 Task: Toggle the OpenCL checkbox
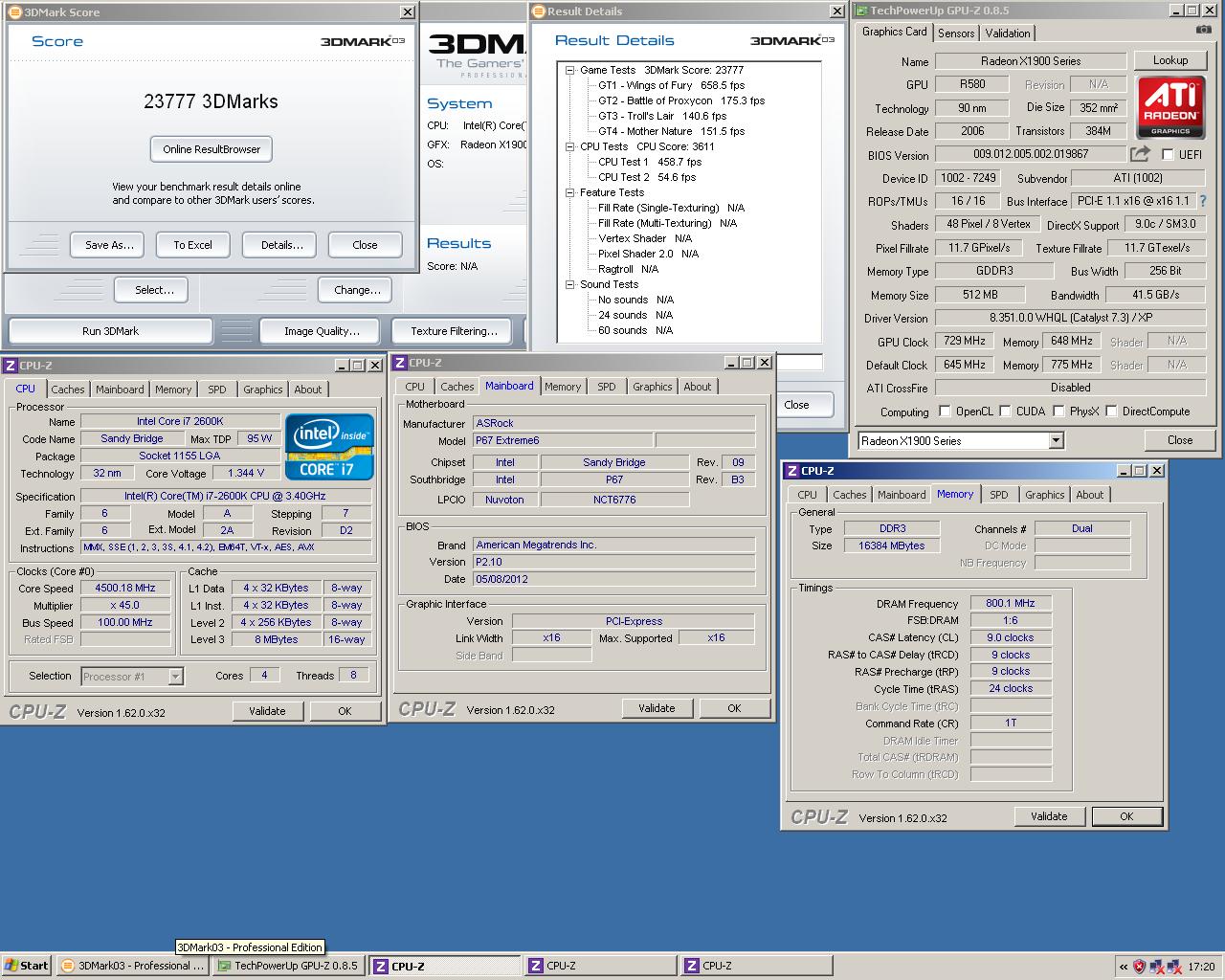pos(945,412)
